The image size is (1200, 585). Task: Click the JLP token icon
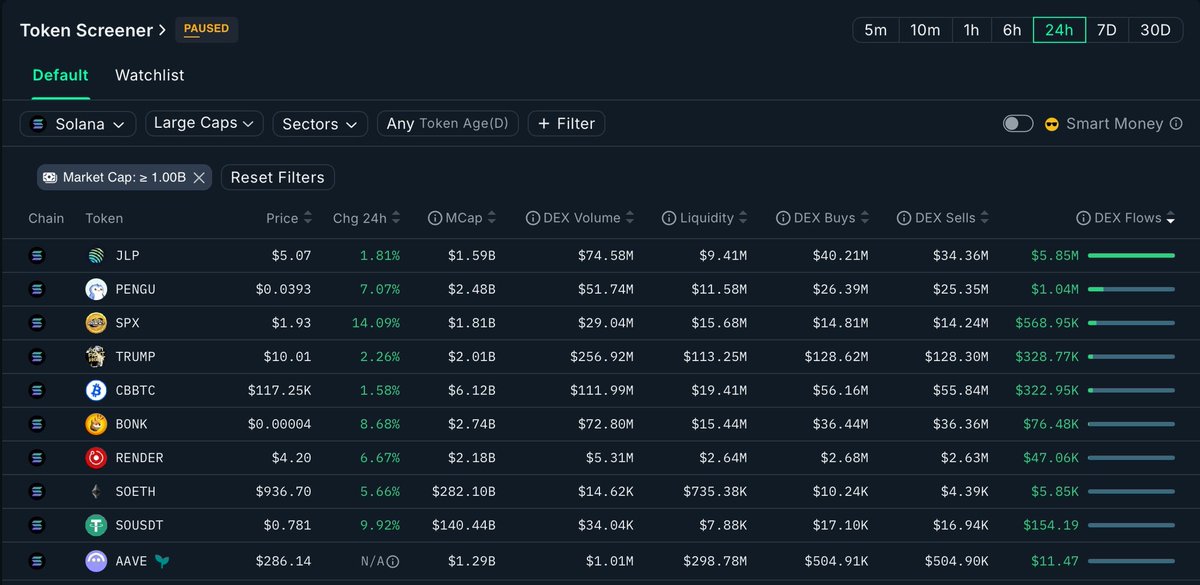96,256
